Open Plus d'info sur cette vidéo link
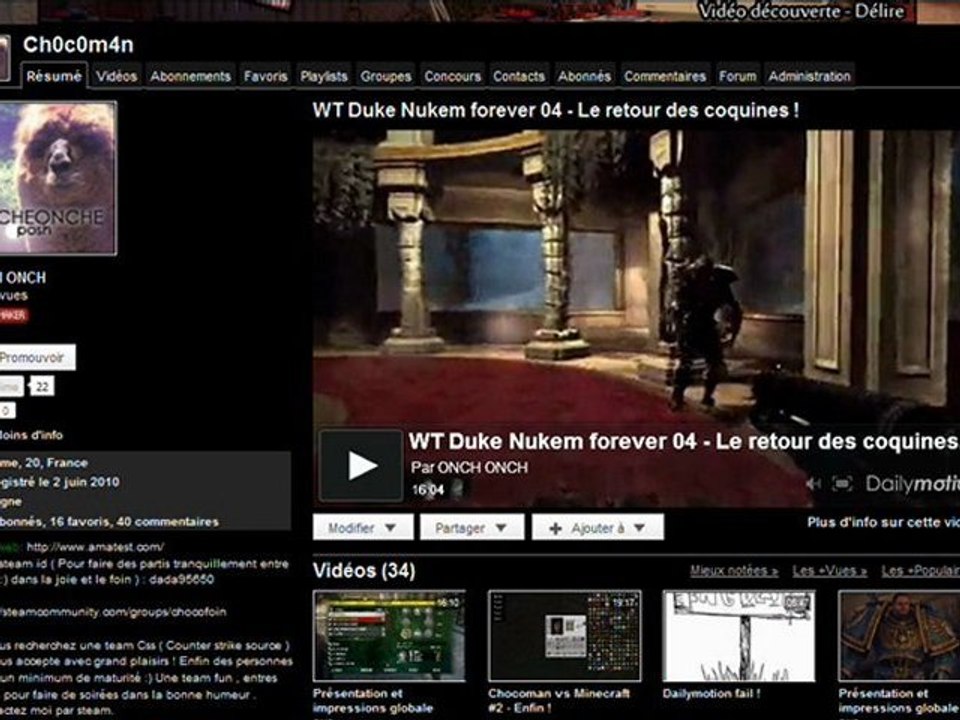Screen dimensions: 960x720 (883, 522)
